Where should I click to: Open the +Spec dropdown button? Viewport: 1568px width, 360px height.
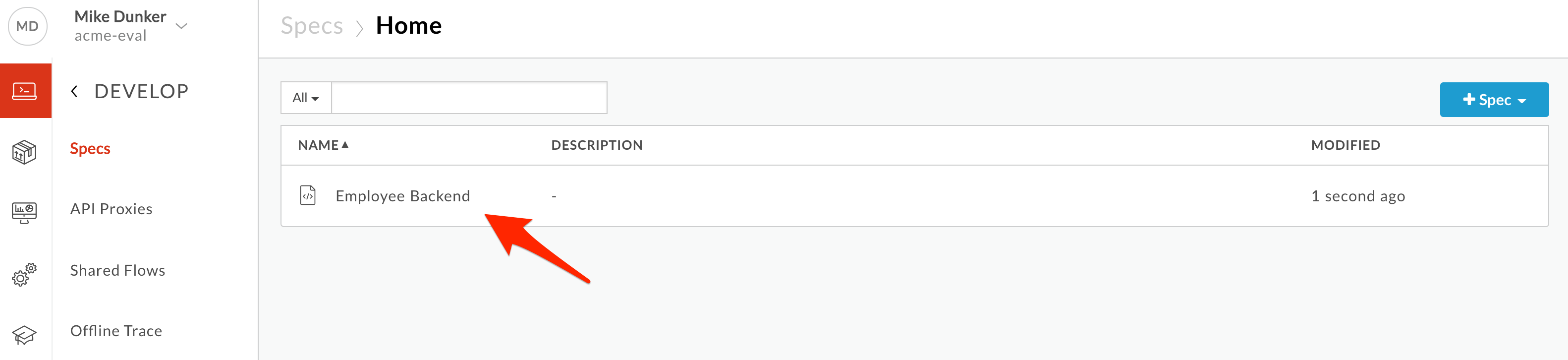click(x=1494, y=99)
